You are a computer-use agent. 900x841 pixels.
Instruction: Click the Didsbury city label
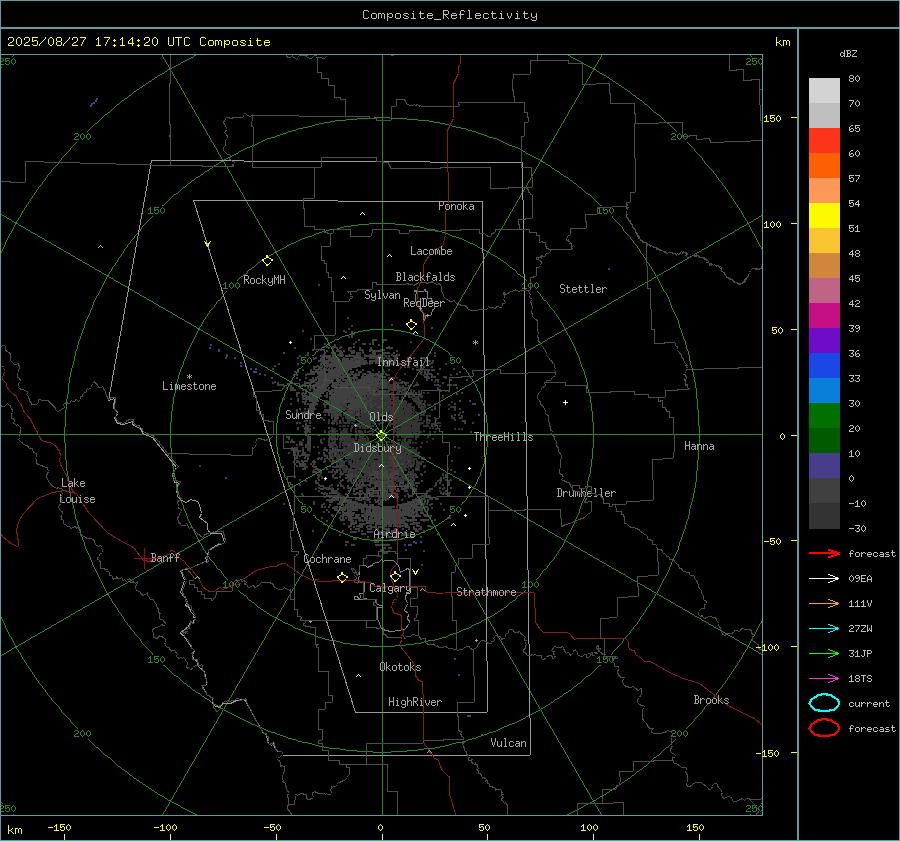pos(377,448)
